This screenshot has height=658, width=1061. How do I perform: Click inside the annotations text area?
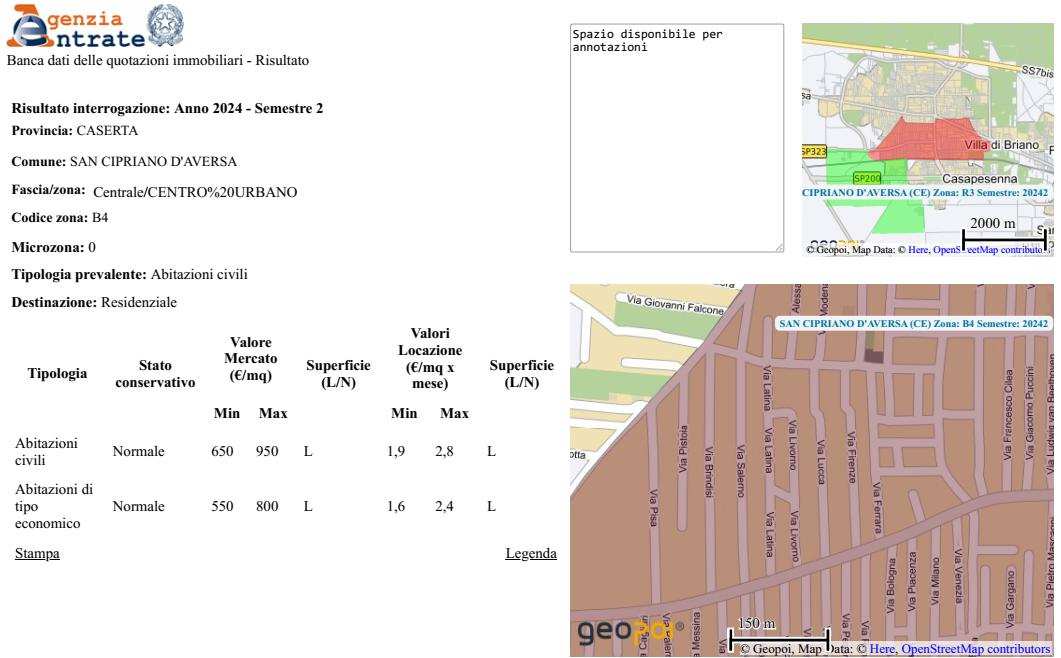[676, 140]
